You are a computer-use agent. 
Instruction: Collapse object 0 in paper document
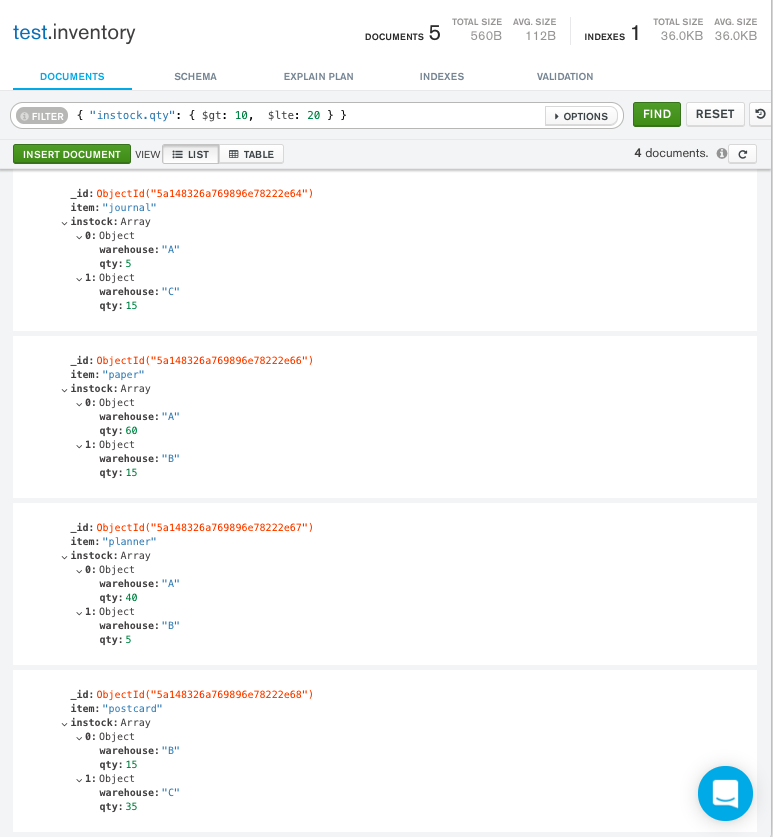pos(79,403)
